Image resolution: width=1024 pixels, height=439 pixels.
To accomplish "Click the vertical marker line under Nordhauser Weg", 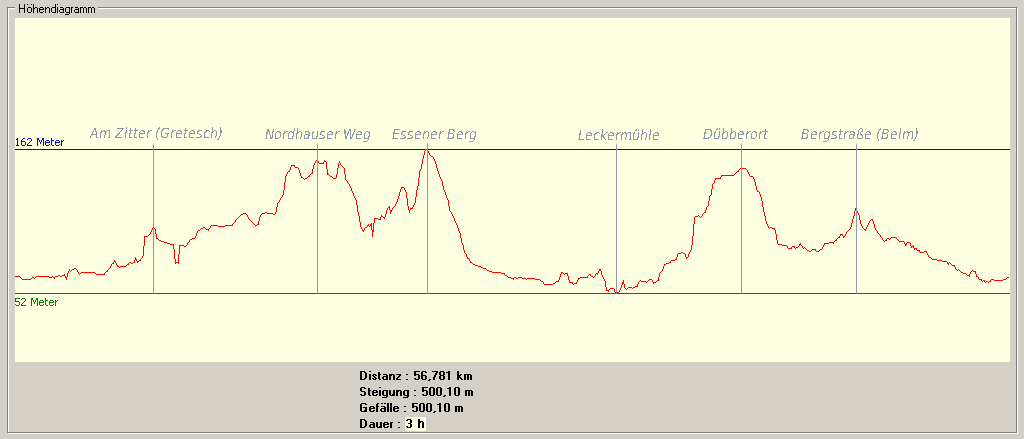I will [317, 240].
